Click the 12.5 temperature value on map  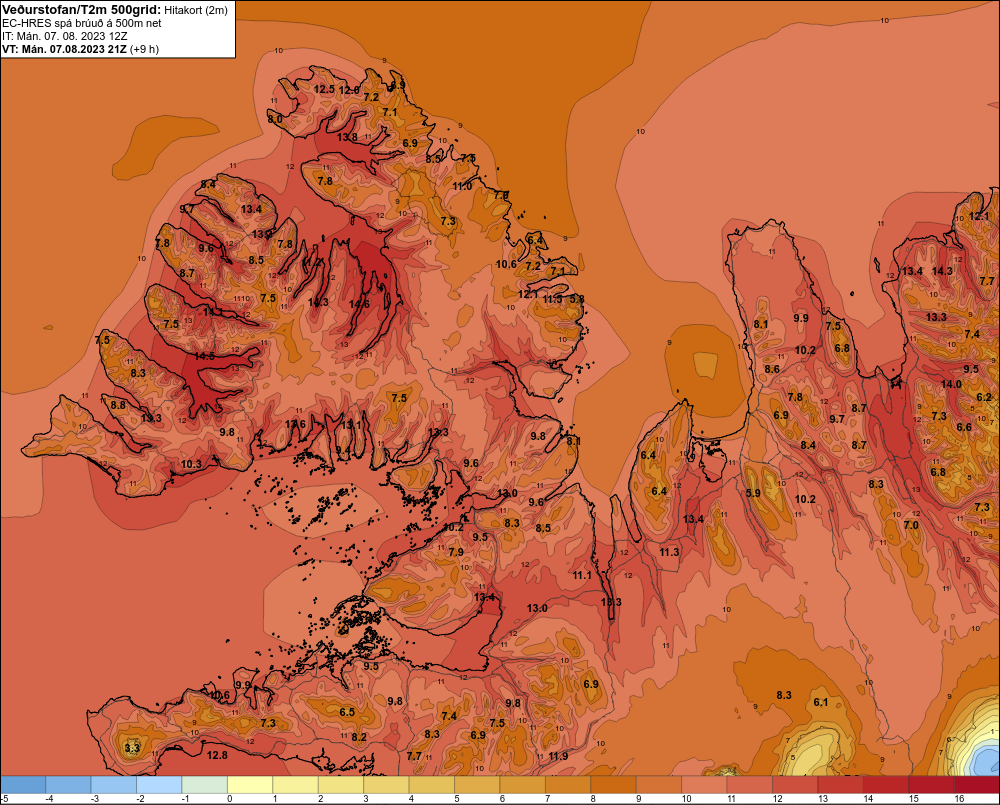point(324,89)
